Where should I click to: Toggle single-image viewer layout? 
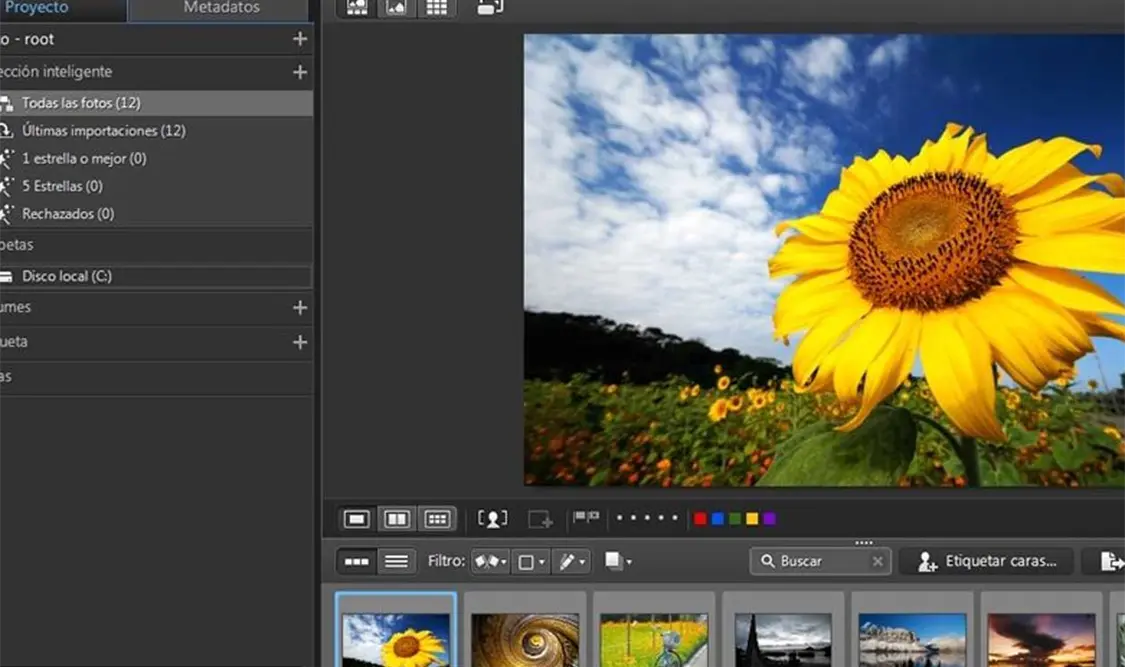pyautogui.click(x=357, y=519)
